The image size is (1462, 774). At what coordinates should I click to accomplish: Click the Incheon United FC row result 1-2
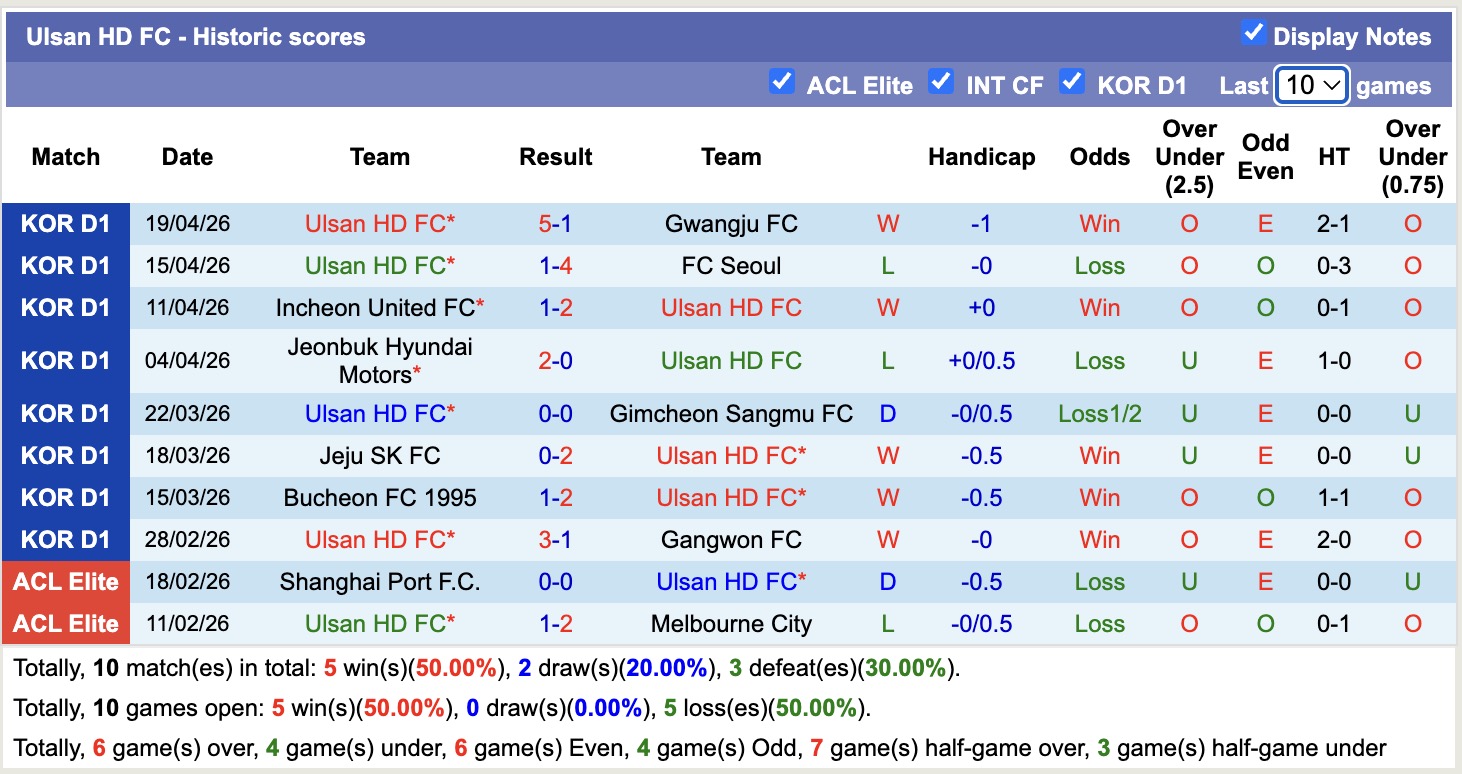point(555,307)
